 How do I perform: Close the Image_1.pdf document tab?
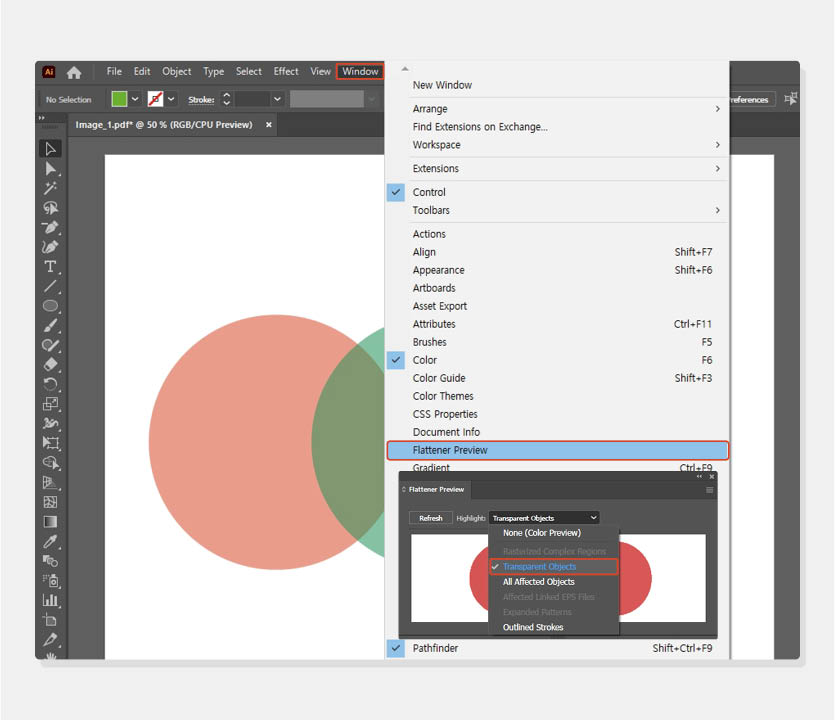[269, 125]
